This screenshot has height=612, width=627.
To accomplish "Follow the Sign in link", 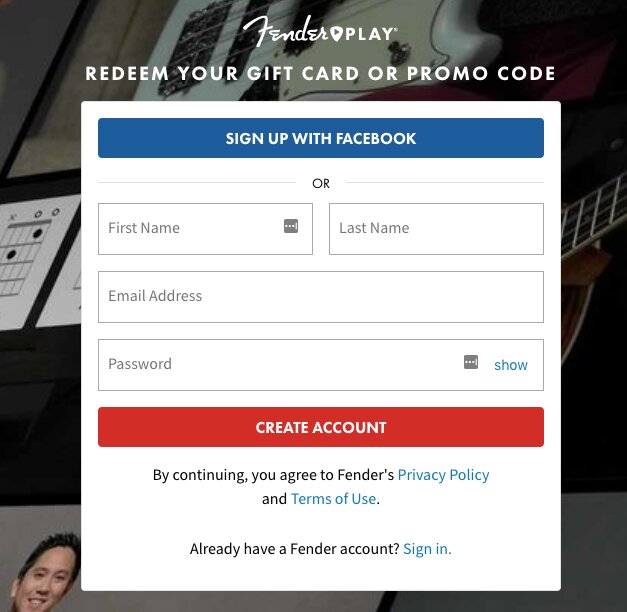I will coord(427,549).
